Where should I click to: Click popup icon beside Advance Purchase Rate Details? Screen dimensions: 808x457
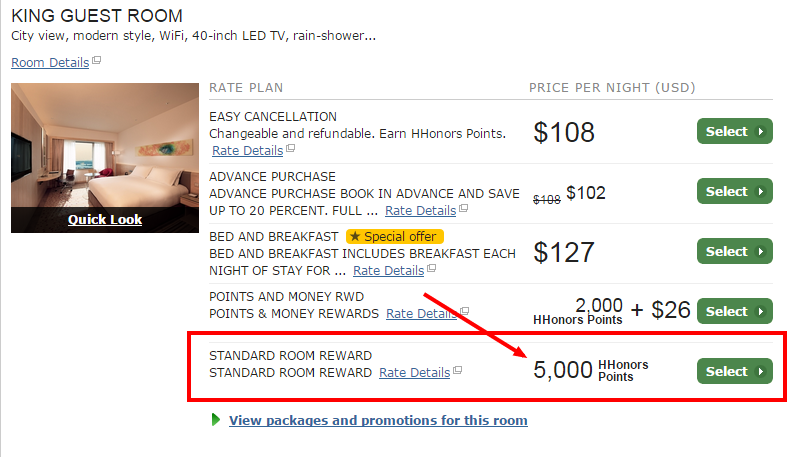pyautogui.click(x=464, y=209)
